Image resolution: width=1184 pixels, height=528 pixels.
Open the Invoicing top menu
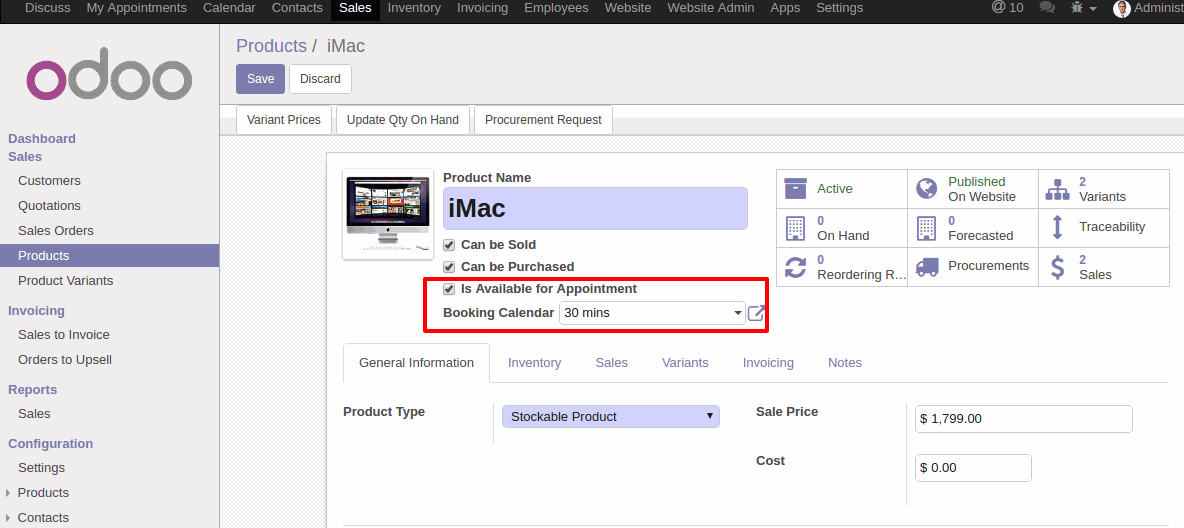(483, 8)
